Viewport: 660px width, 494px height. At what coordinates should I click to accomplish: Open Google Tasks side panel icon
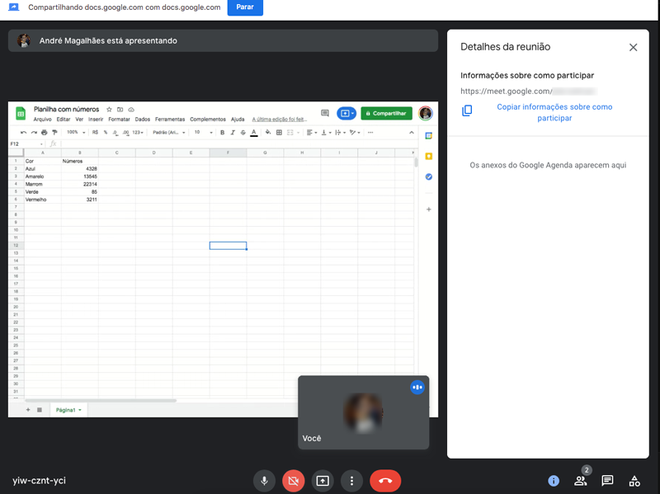pyautogui.click(x=428, y=177)
